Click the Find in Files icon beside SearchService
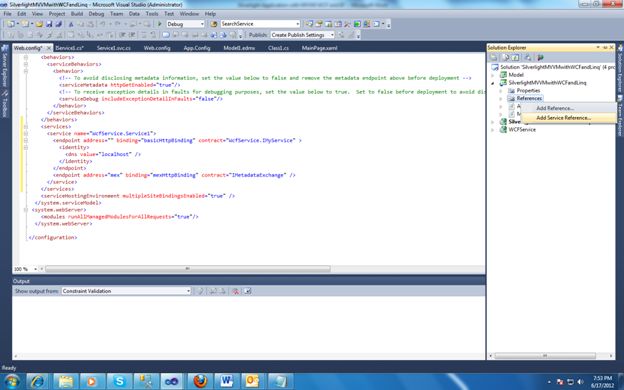The image size is (624, 390). pos(214,24)
